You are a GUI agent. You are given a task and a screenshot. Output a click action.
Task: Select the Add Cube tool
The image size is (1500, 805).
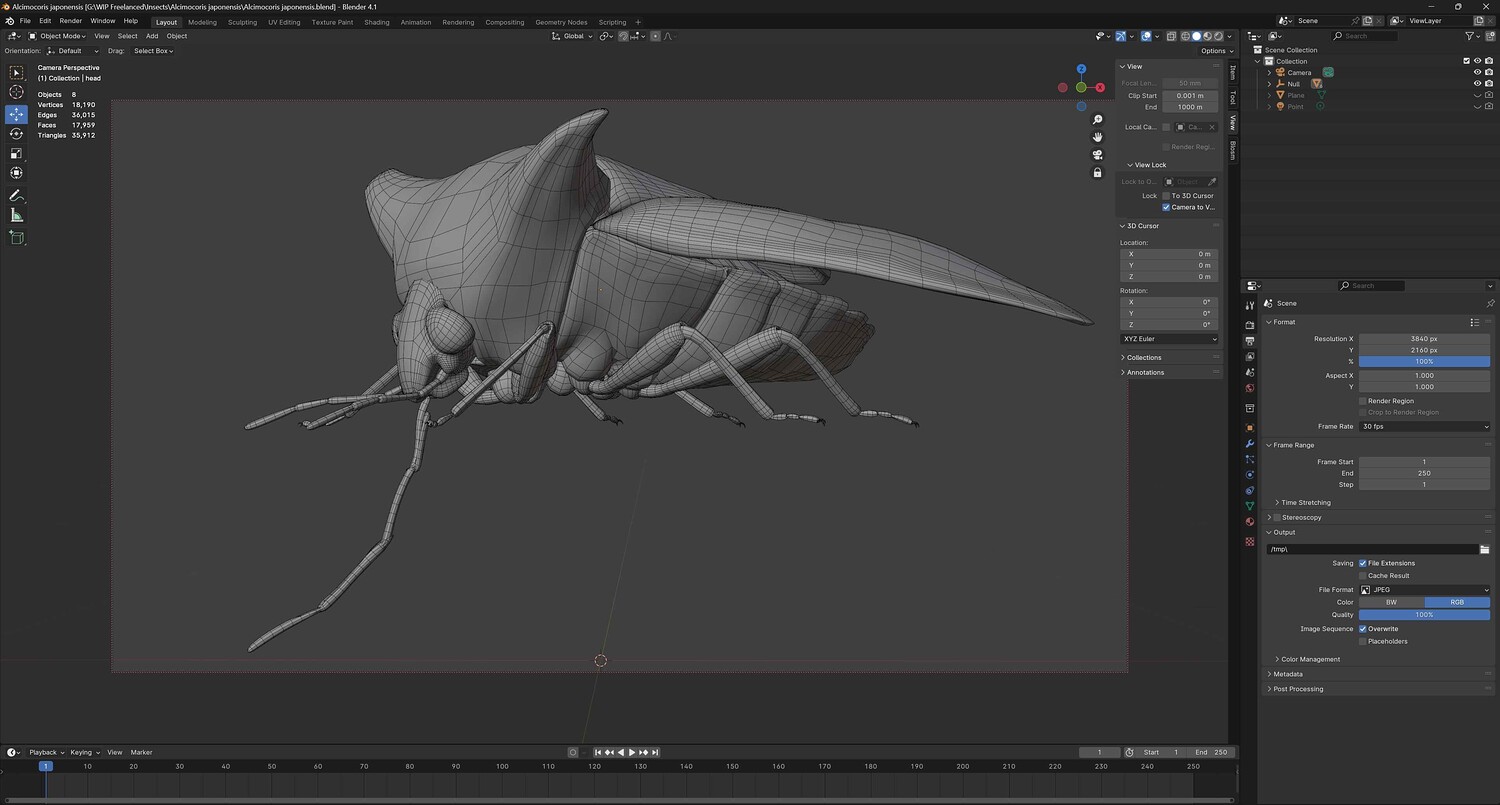click(16, 238)
